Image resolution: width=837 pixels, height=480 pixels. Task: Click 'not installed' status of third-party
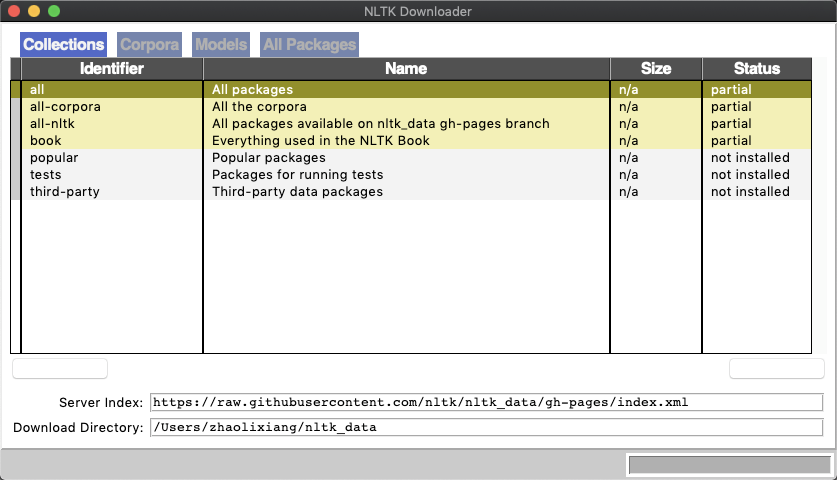[750, 192]
